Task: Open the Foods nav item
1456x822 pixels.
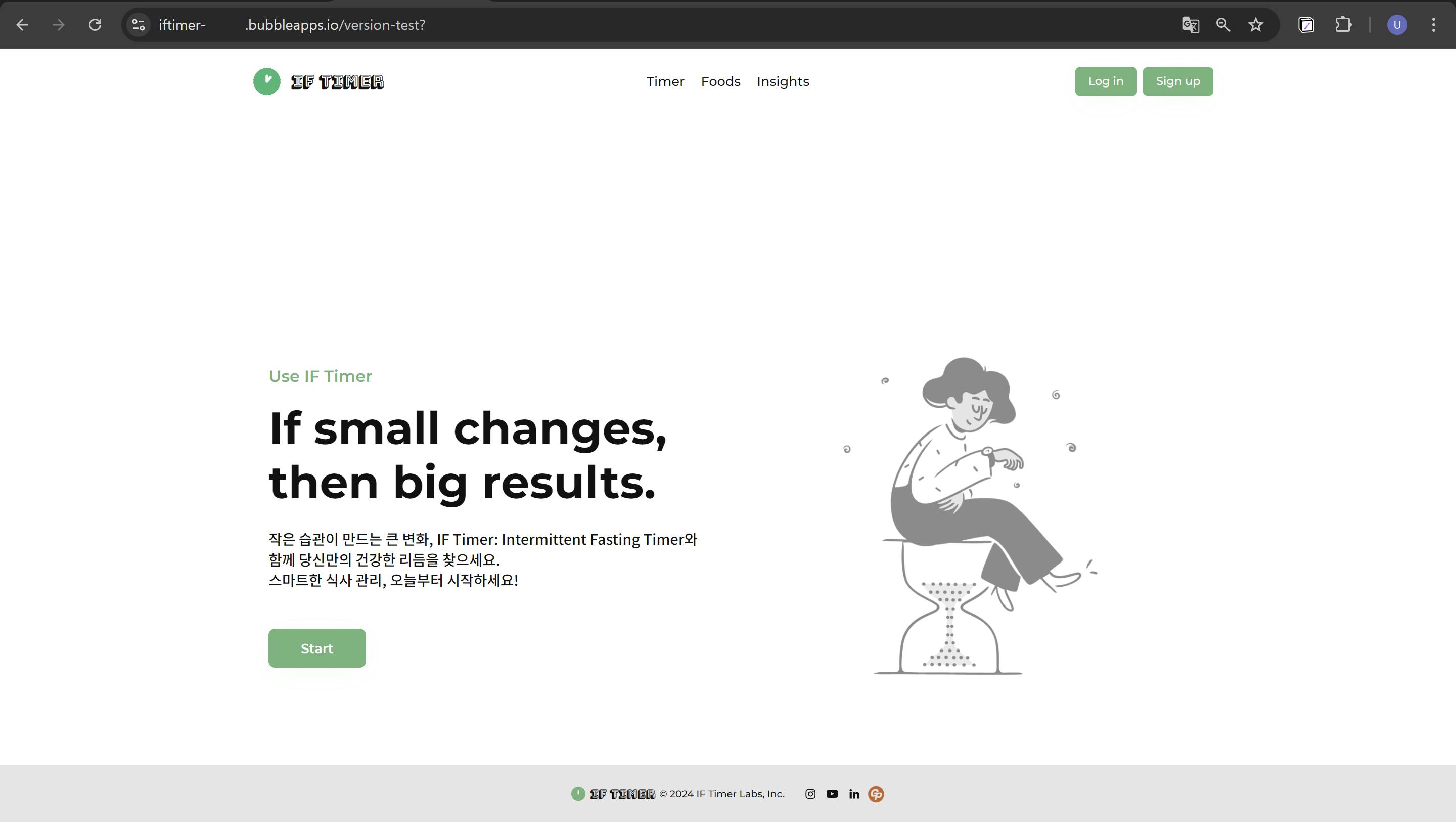Action: [720, 81]
